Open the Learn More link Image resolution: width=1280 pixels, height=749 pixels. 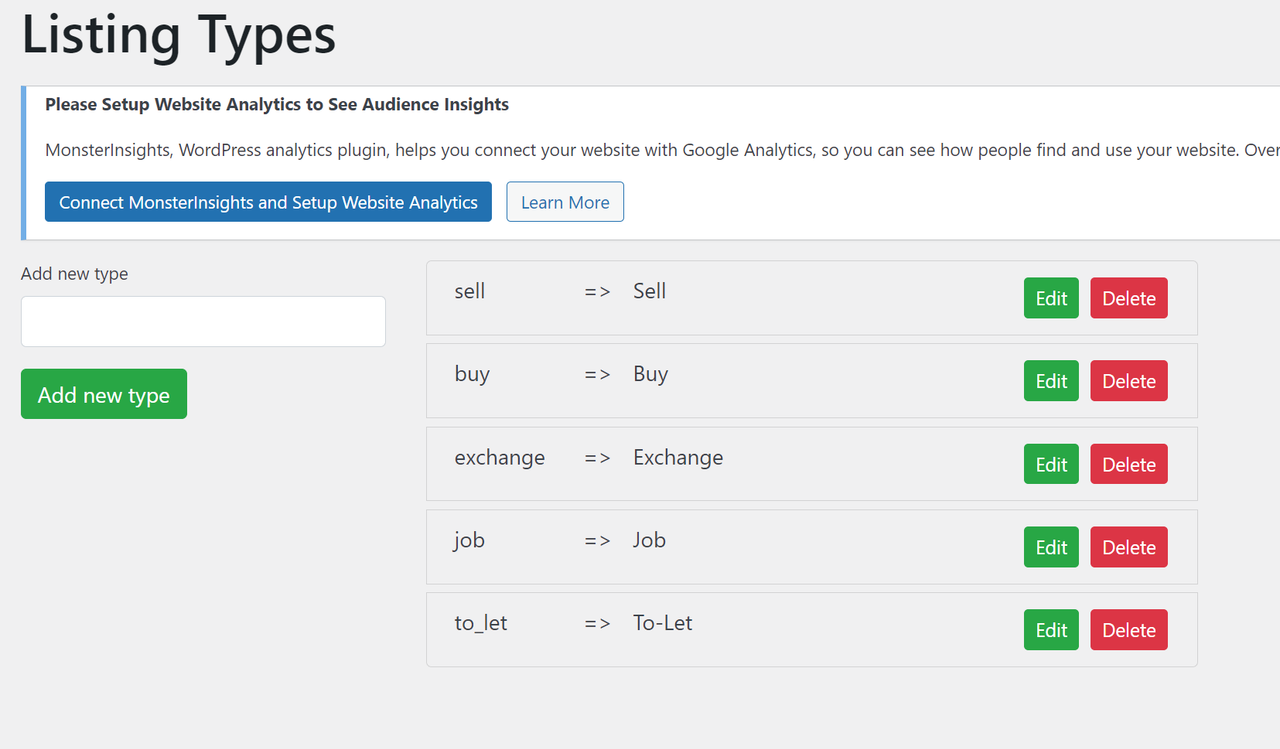565,202
